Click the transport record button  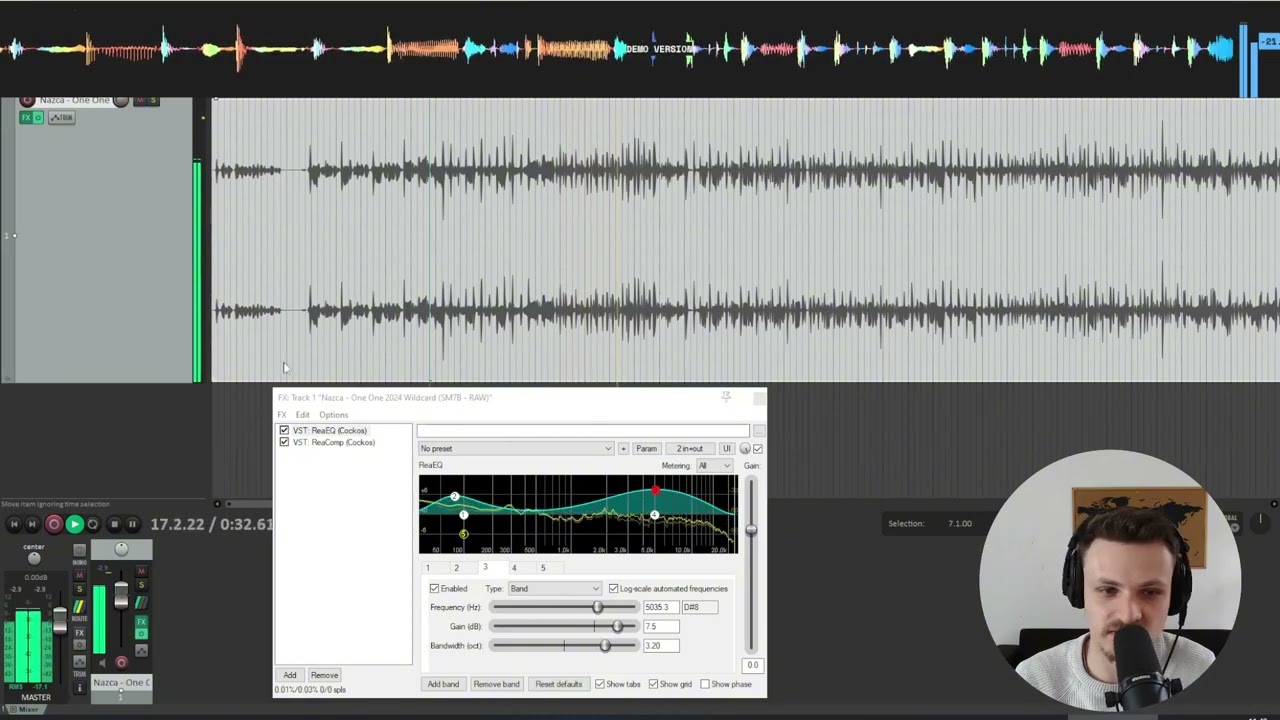(54, 524)
